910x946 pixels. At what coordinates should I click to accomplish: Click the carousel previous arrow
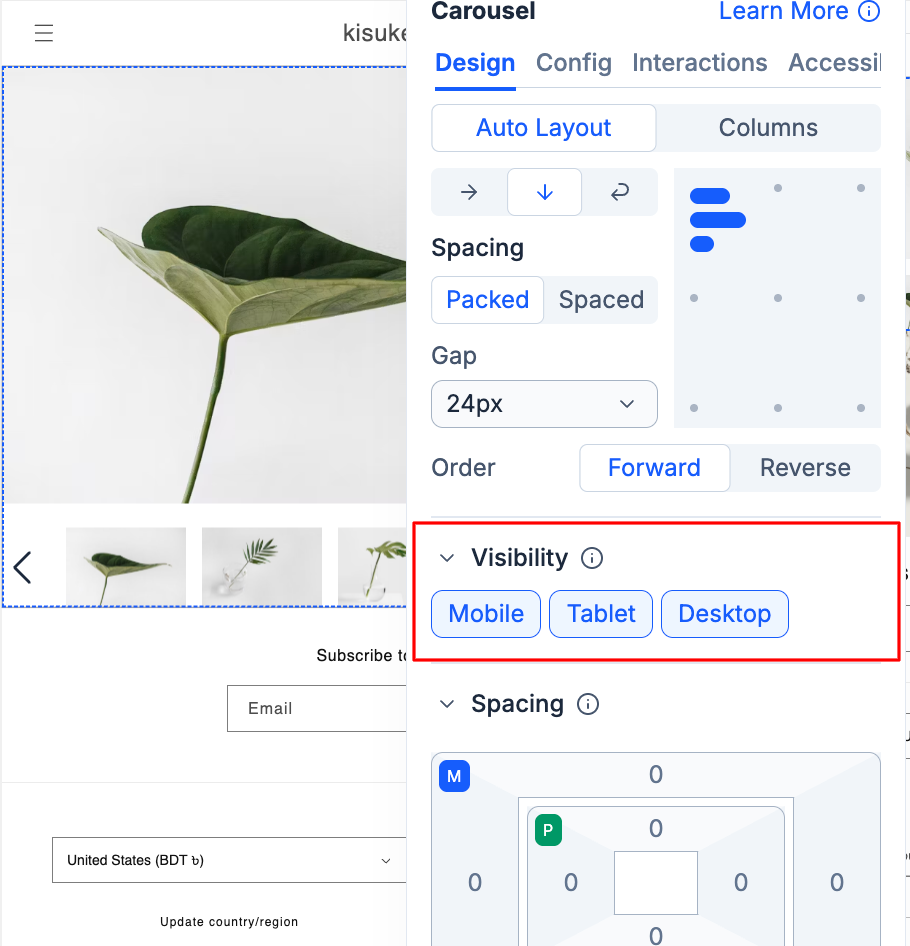pyautogui.click(x=23, y=567)
